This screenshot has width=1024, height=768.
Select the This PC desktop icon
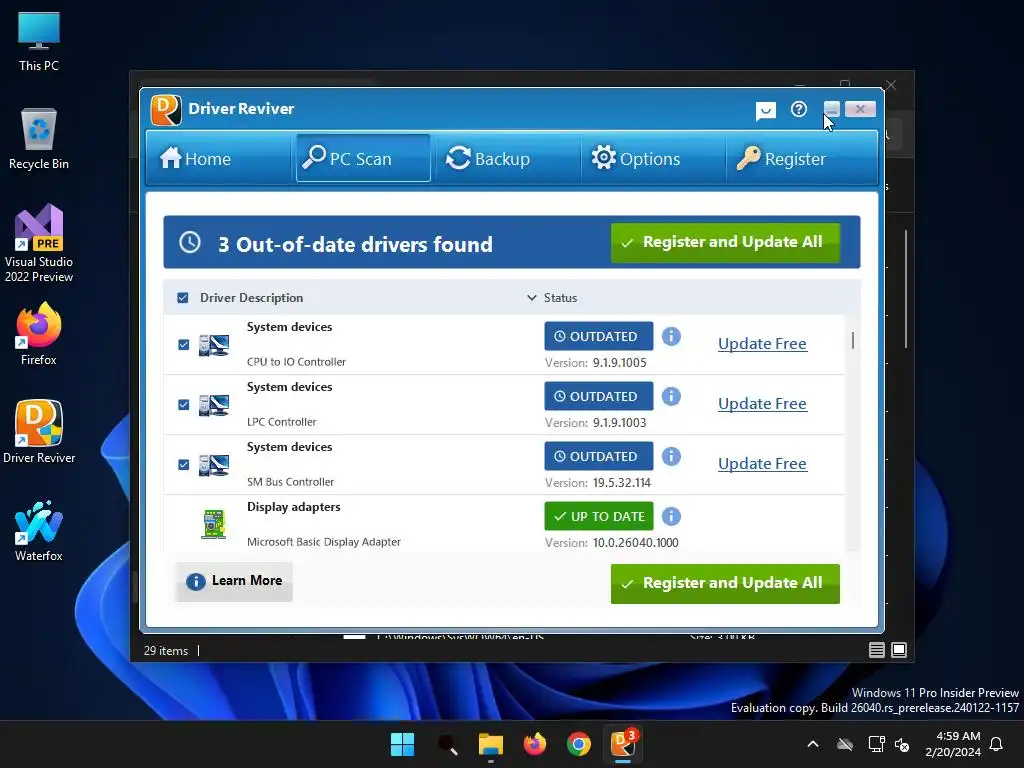[x=39, y=42]
